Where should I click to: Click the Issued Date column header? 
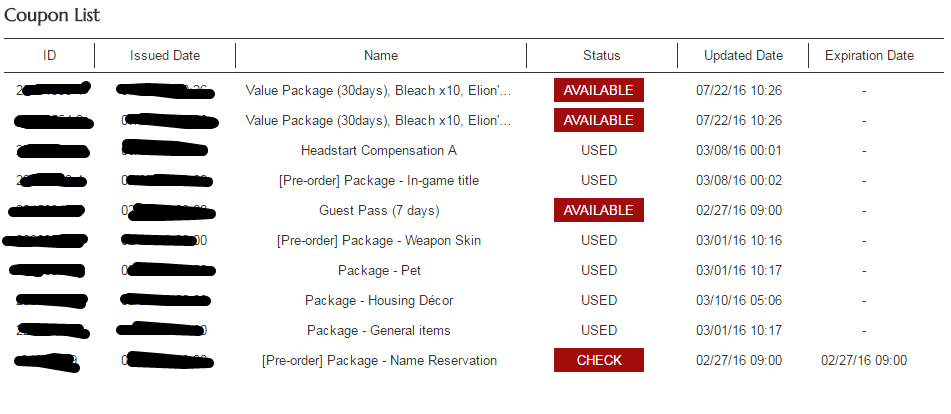click(165, 55)
